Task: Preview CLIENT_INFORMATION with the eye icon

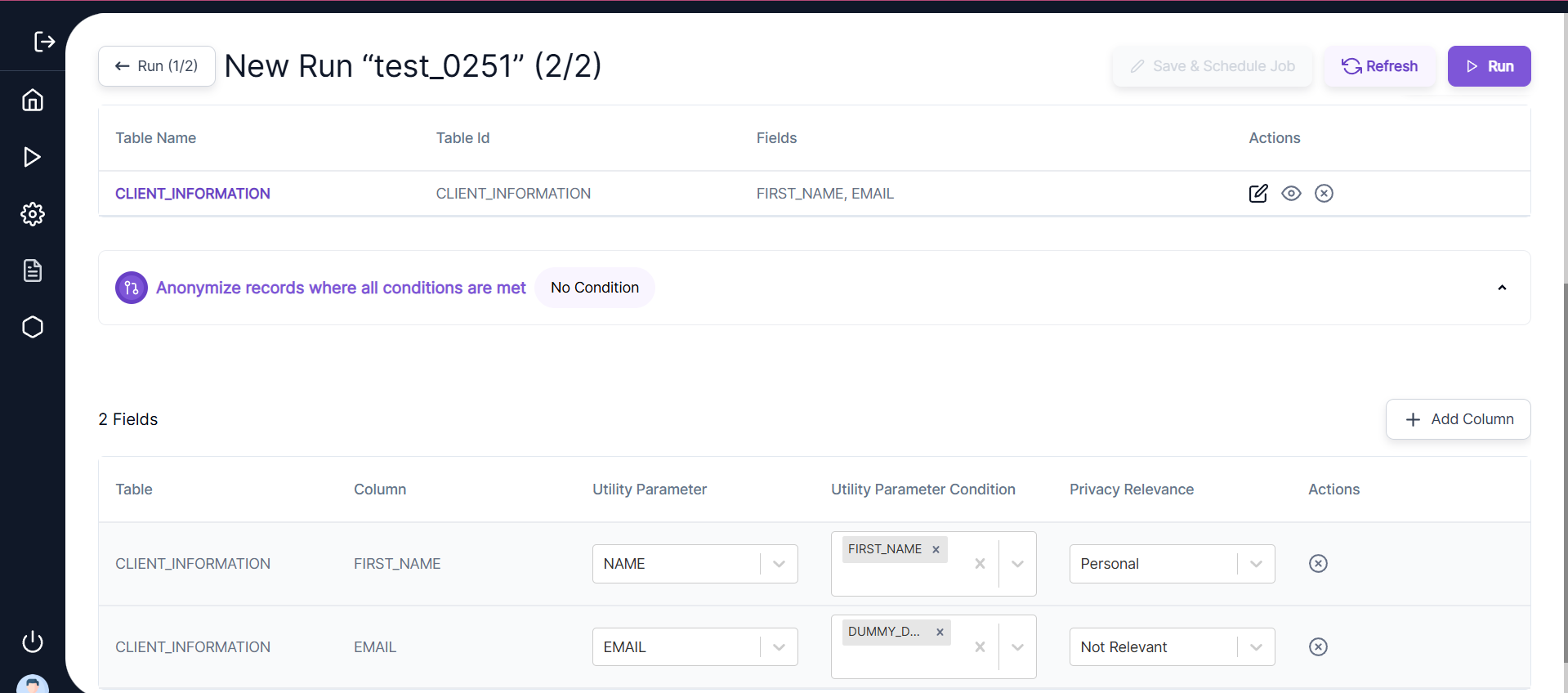Action: (1291, 194)
